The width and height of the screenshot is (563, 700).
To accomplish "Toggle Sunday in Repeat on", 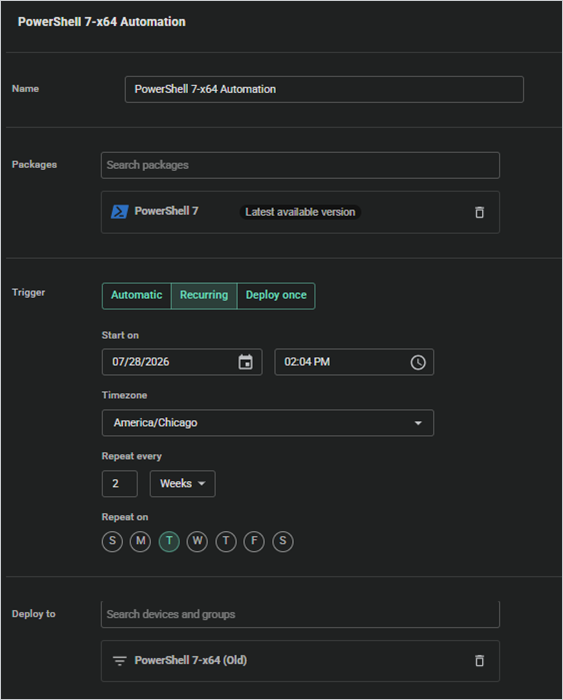I will [x=112, y=542].
